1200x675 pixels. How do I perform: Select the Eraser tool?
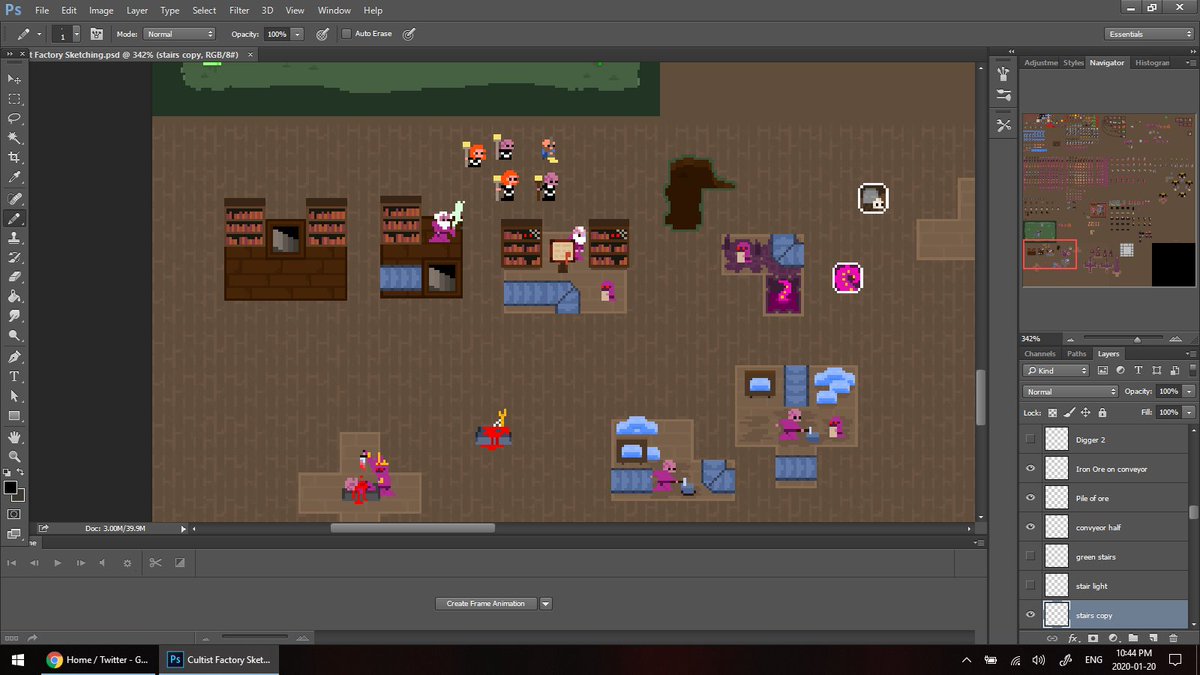15,277
